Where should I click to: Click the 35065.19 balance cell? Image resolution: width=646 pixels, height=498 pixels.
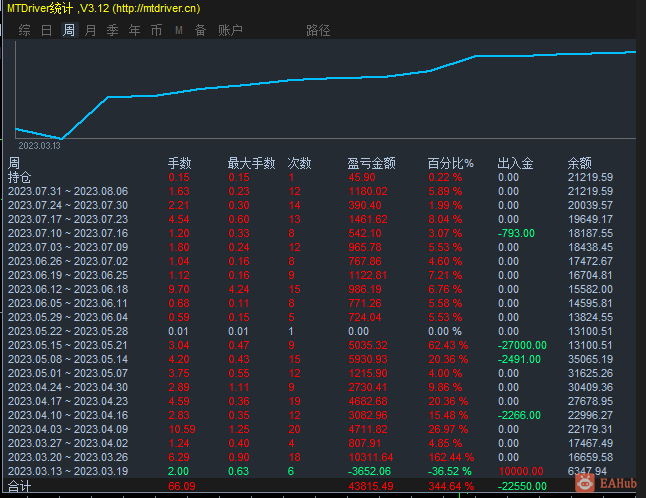click(590, 360)
